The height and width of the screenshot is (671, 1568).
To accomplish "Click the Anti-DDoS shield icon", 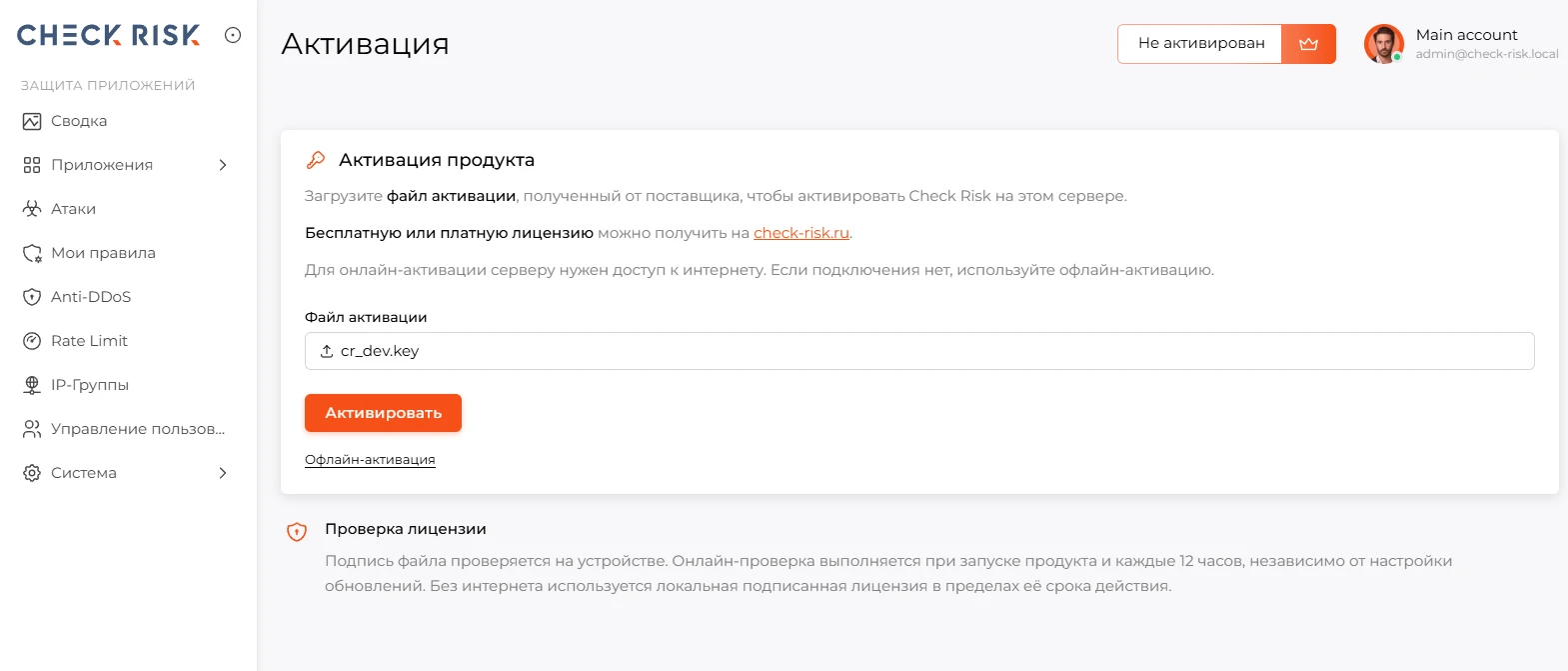I will pyautogui.click(x=32, y=297).
